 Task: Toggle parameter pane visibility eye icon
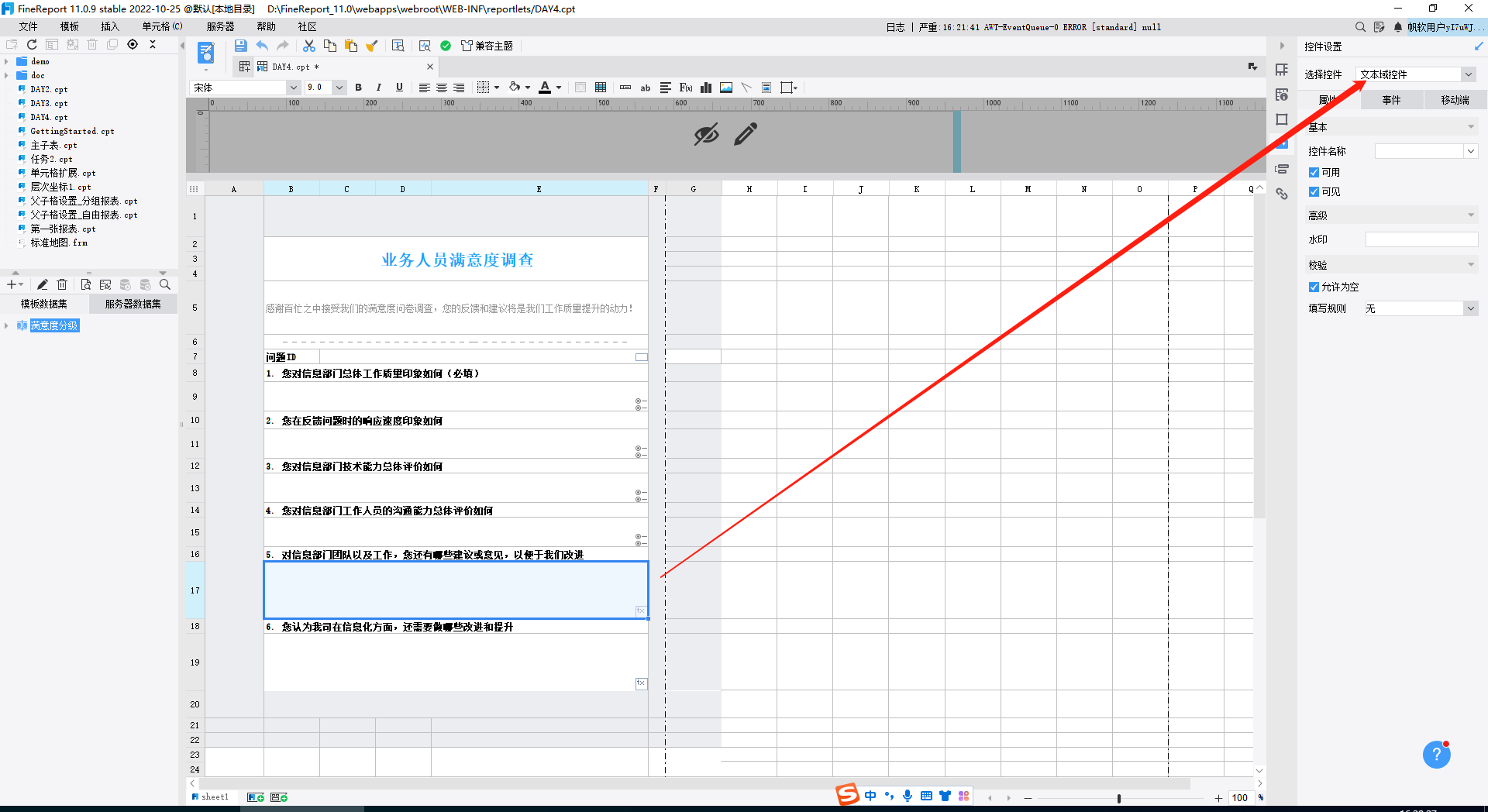[x=706, y=134]
